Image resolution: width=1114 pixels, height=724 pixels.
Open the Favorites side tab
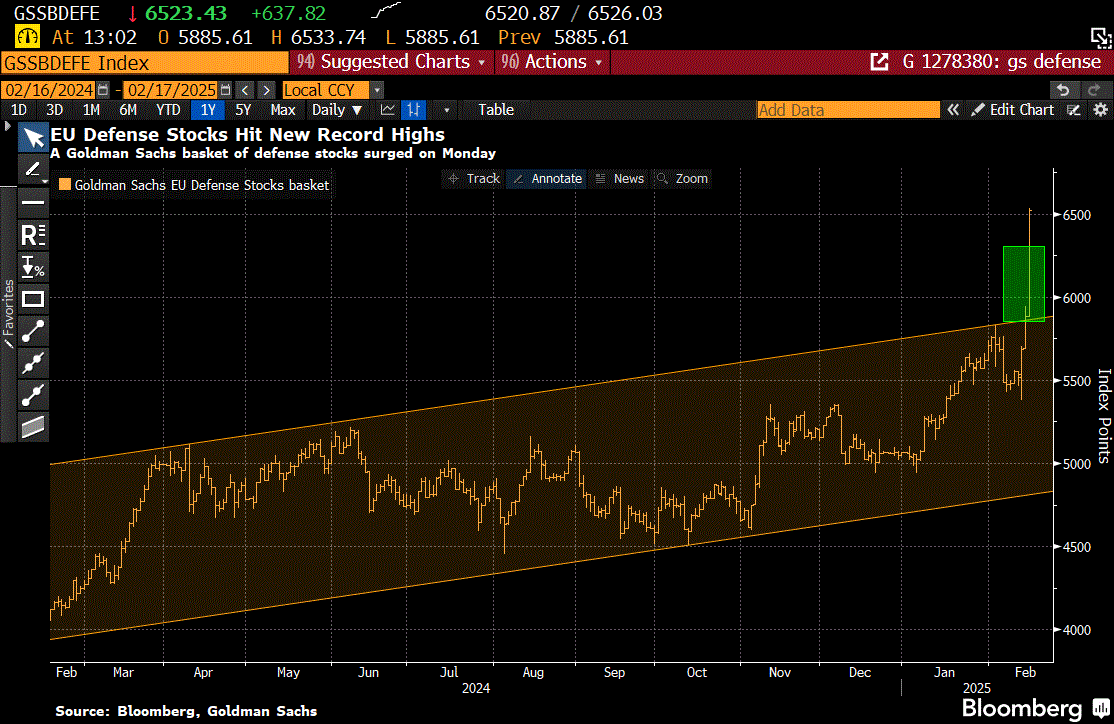tap(8, 313)
